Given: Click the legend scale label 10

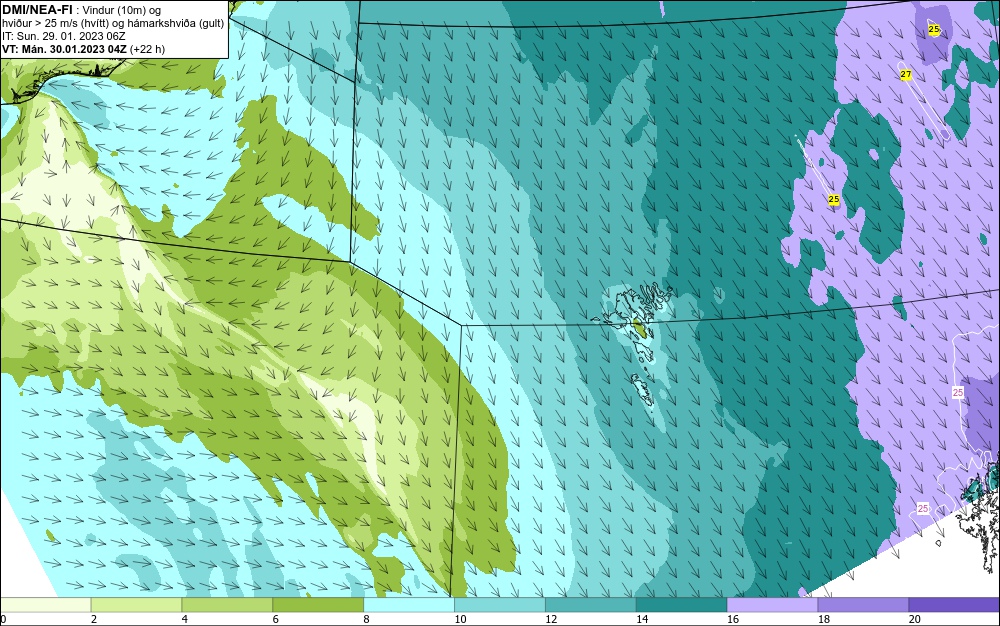Looking at the screenshot, I should (x=460, y=619).
